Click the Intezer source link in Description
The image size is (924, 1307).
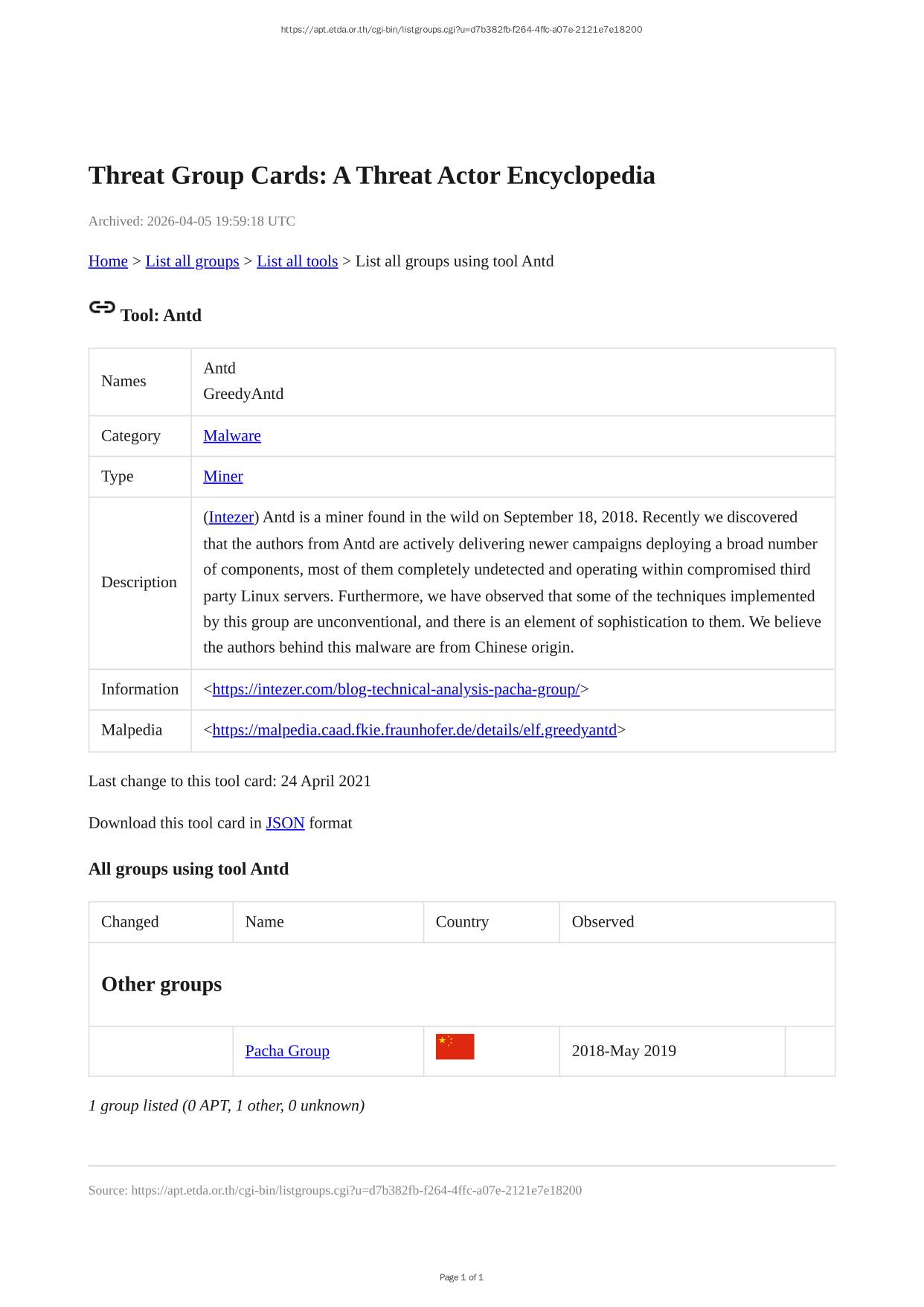231,517
